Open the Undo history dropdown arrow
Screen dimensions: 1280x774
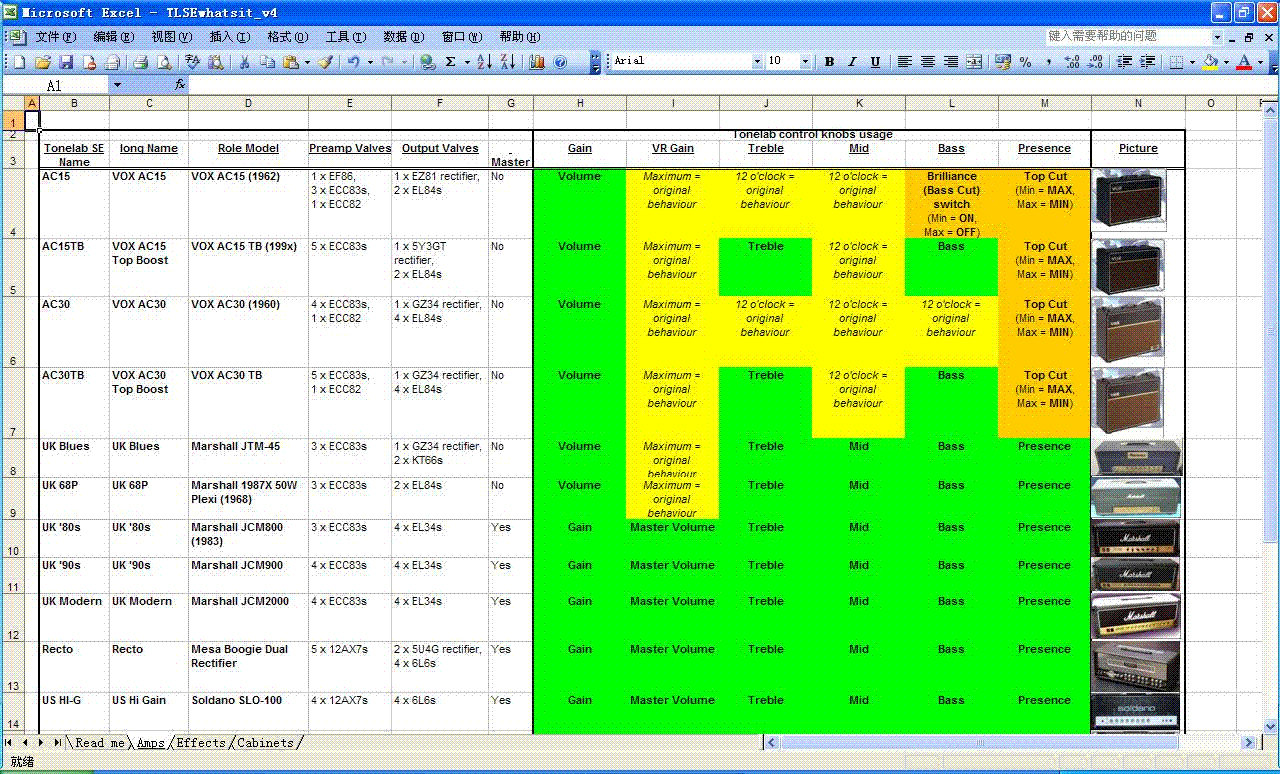pos(370,62)
